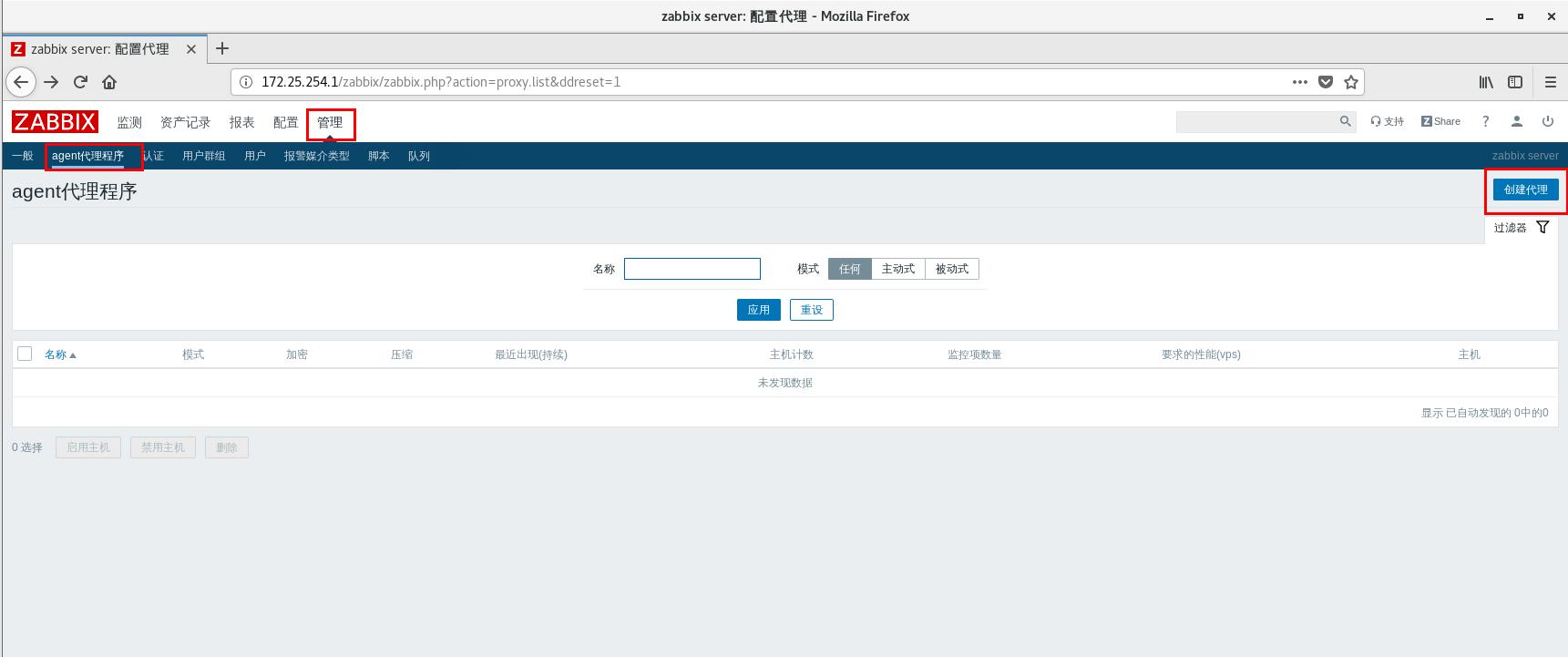
Task: Open the Firefox hamburger menu
Action: click(1551, 82)
